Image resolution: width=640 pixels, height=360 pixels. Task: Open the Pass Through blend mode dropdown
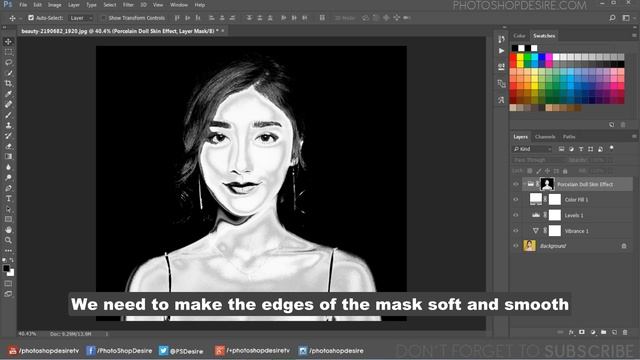pos(539,160)
